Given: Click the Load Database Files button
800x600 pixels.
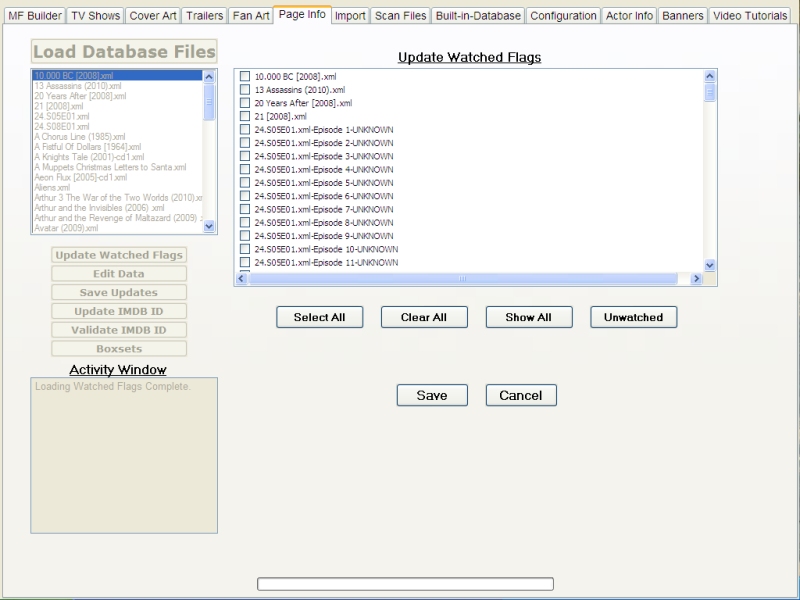Looking at the screenshot, I should click(x=124, y=52).
